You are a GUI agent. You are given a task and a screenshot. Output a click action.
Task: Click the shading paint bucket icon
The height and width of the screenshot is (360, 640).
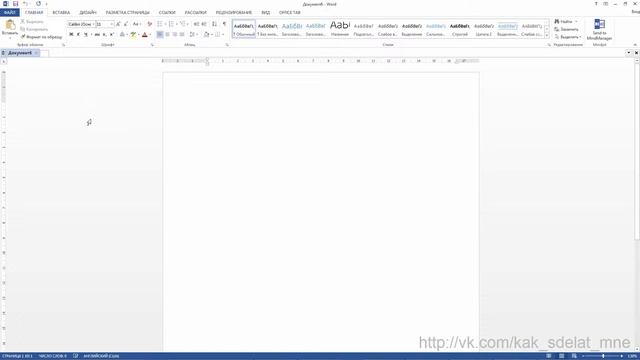click(206, 34)
